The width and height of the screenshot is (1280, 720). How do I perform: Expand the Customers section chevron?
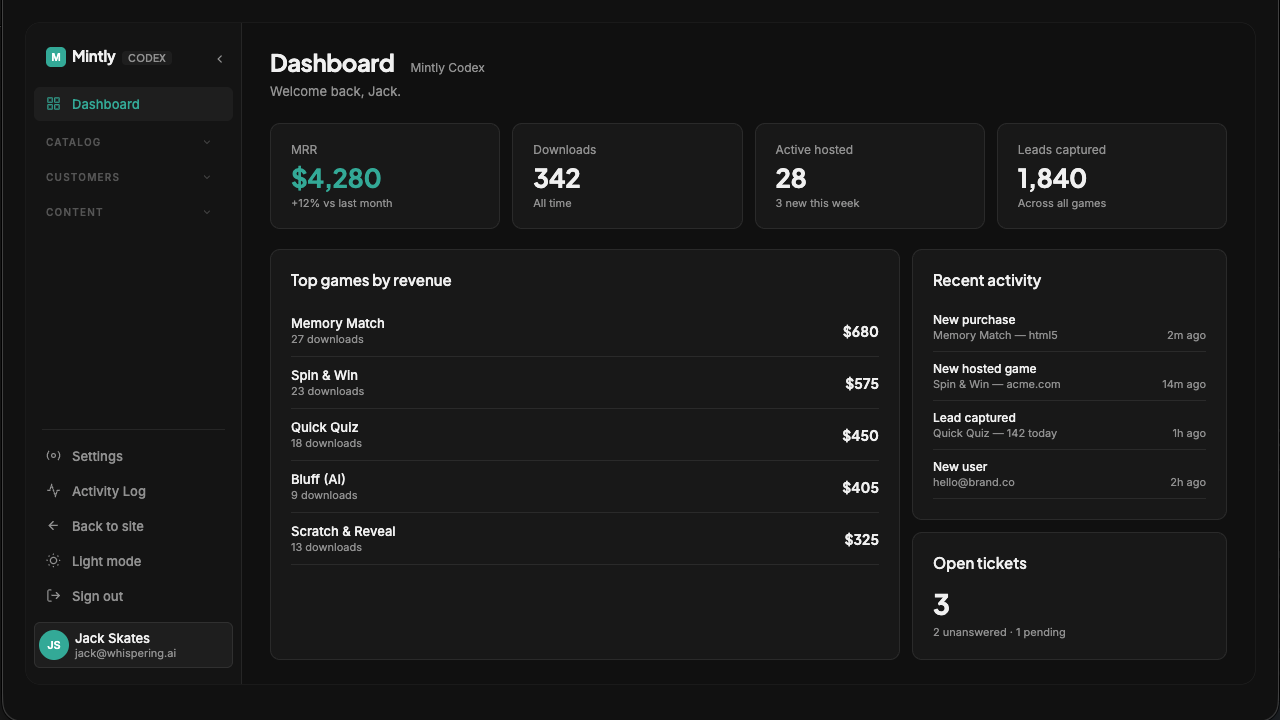pyautogui.click(x=207, y=177)
